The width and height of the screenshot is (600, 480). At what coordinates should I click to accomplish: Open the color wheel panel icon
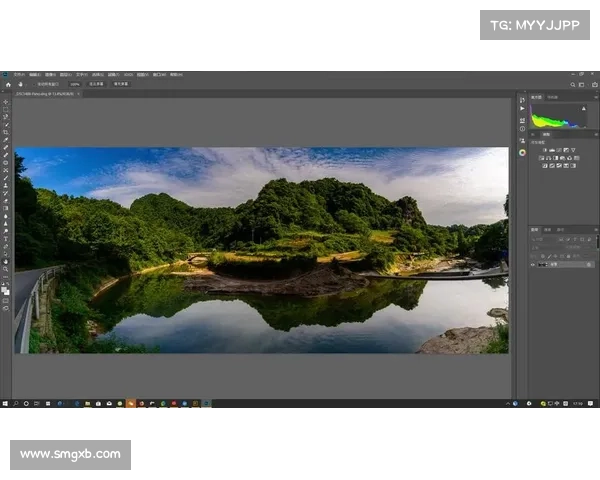tap(522, 152)
